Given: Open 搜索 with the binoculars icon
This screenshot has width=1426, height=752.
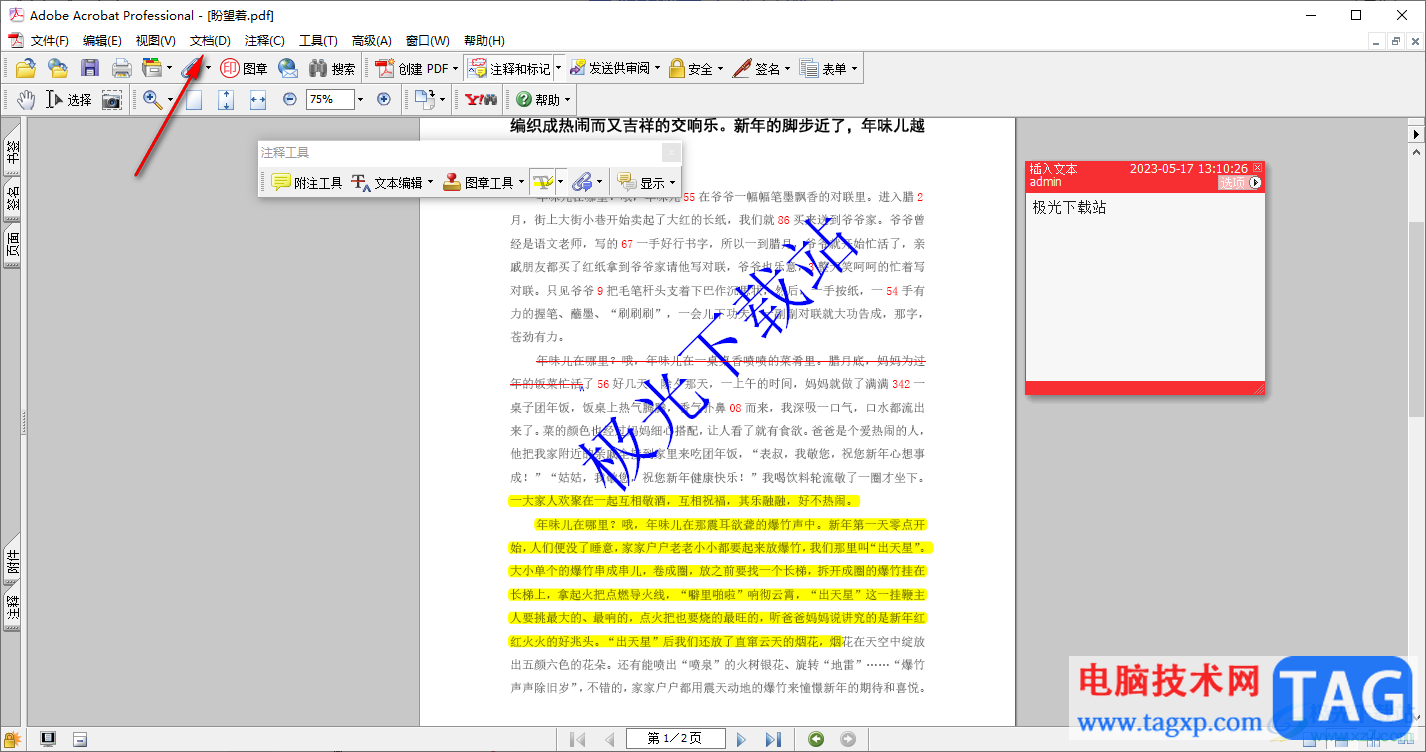Looking at the screenshot, I should [x=332, y=69].
